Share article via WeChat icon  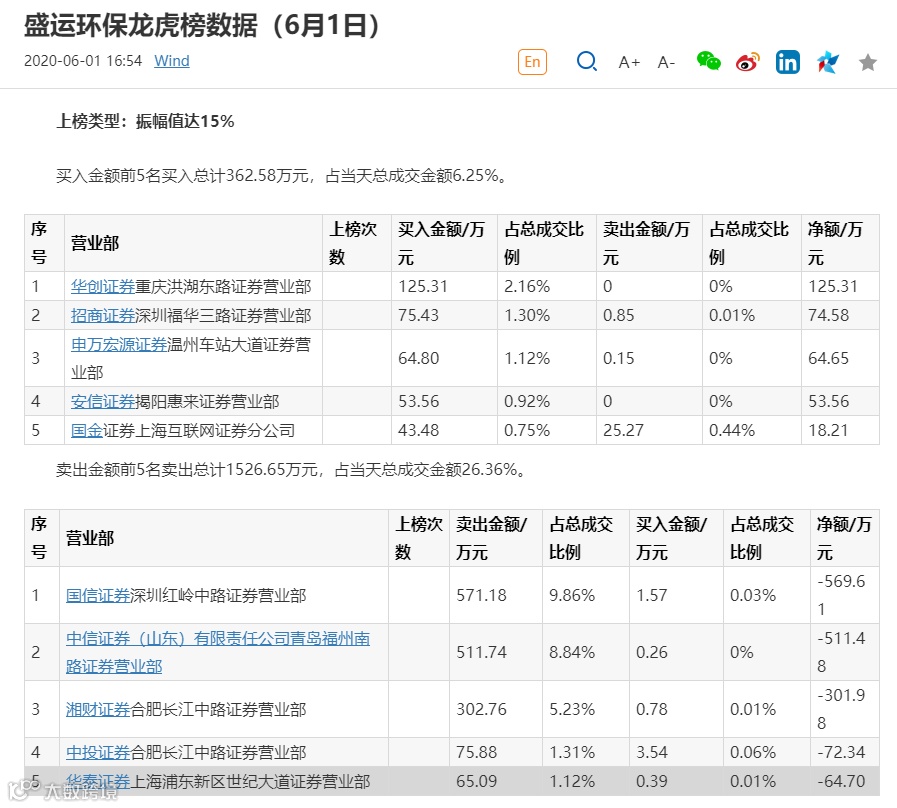(708, 61)
